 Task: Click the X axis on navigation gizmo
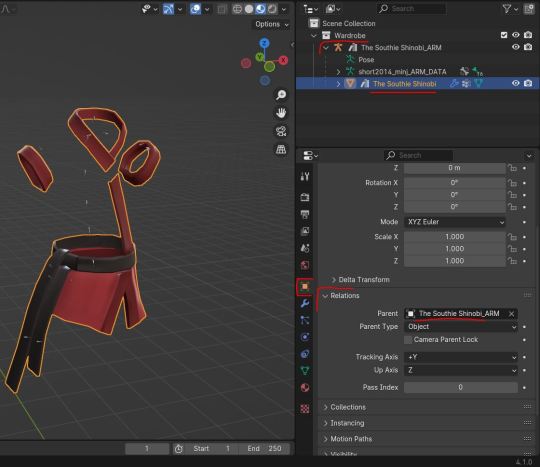283,60
